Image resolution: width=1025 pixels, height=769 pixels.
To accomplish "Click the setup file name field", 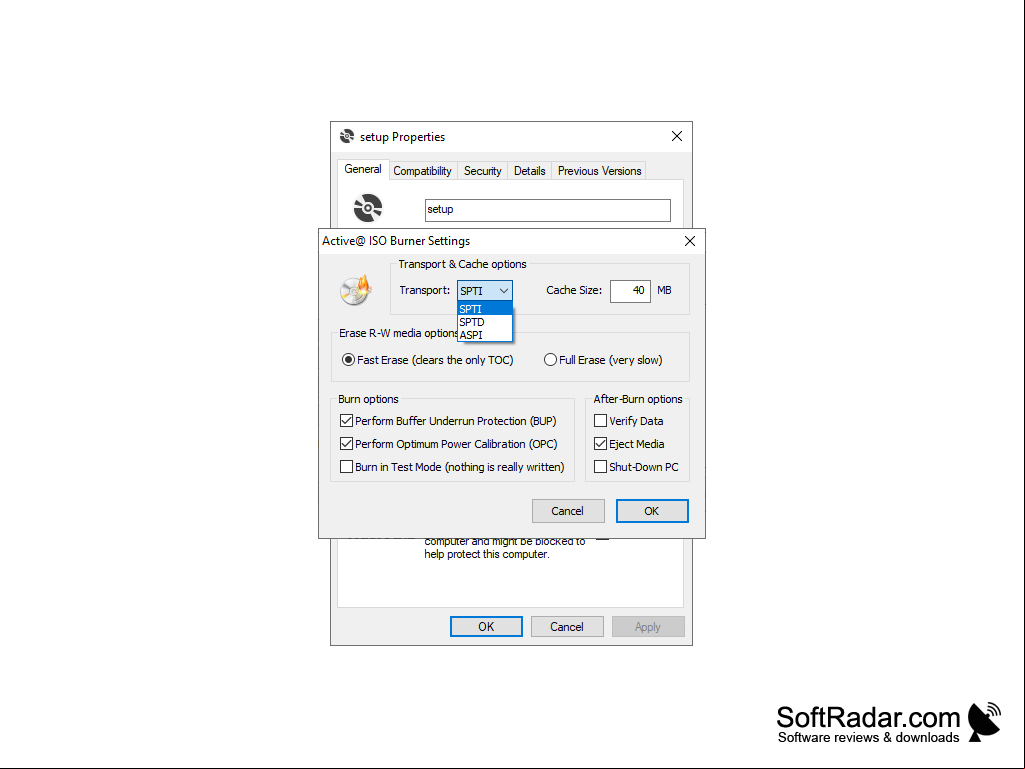I will click(548, 210).
